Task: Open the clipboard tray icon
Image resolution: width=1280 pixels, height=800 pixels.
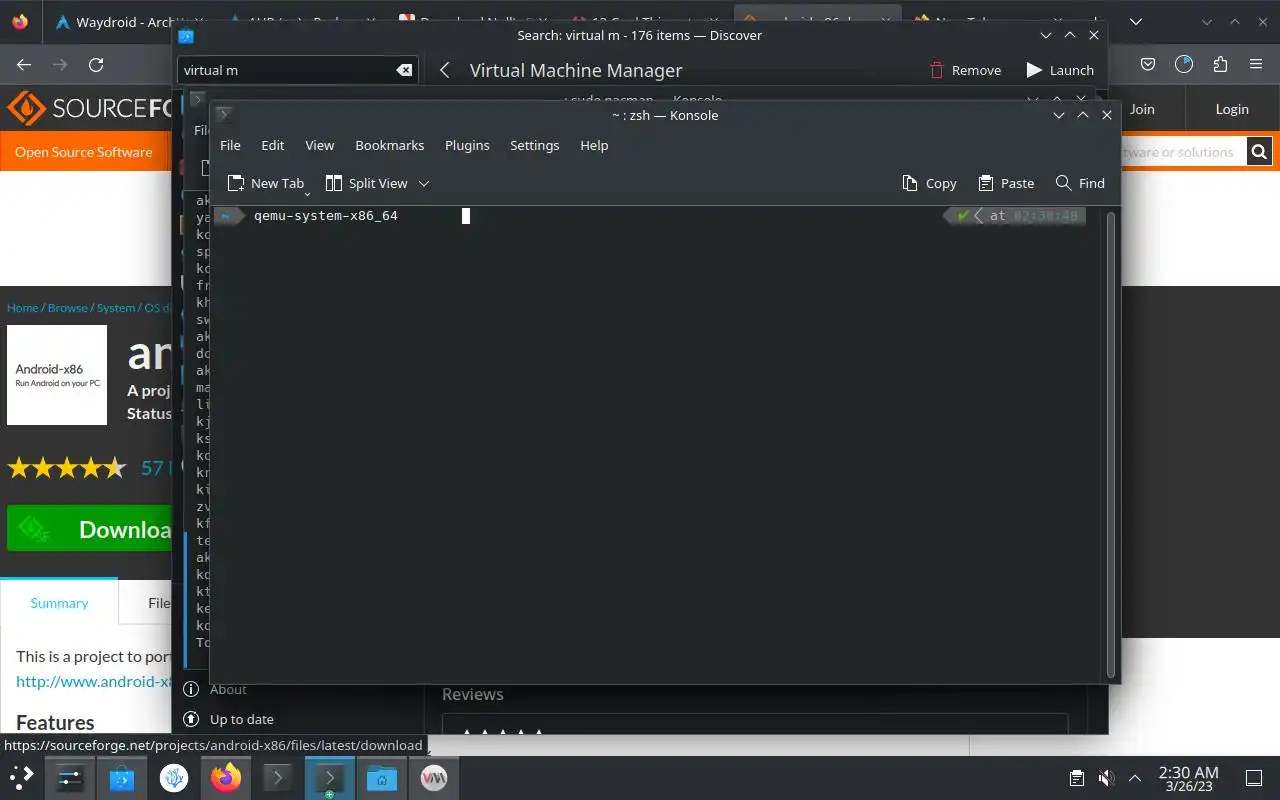Action: [x=1077, y=778]
